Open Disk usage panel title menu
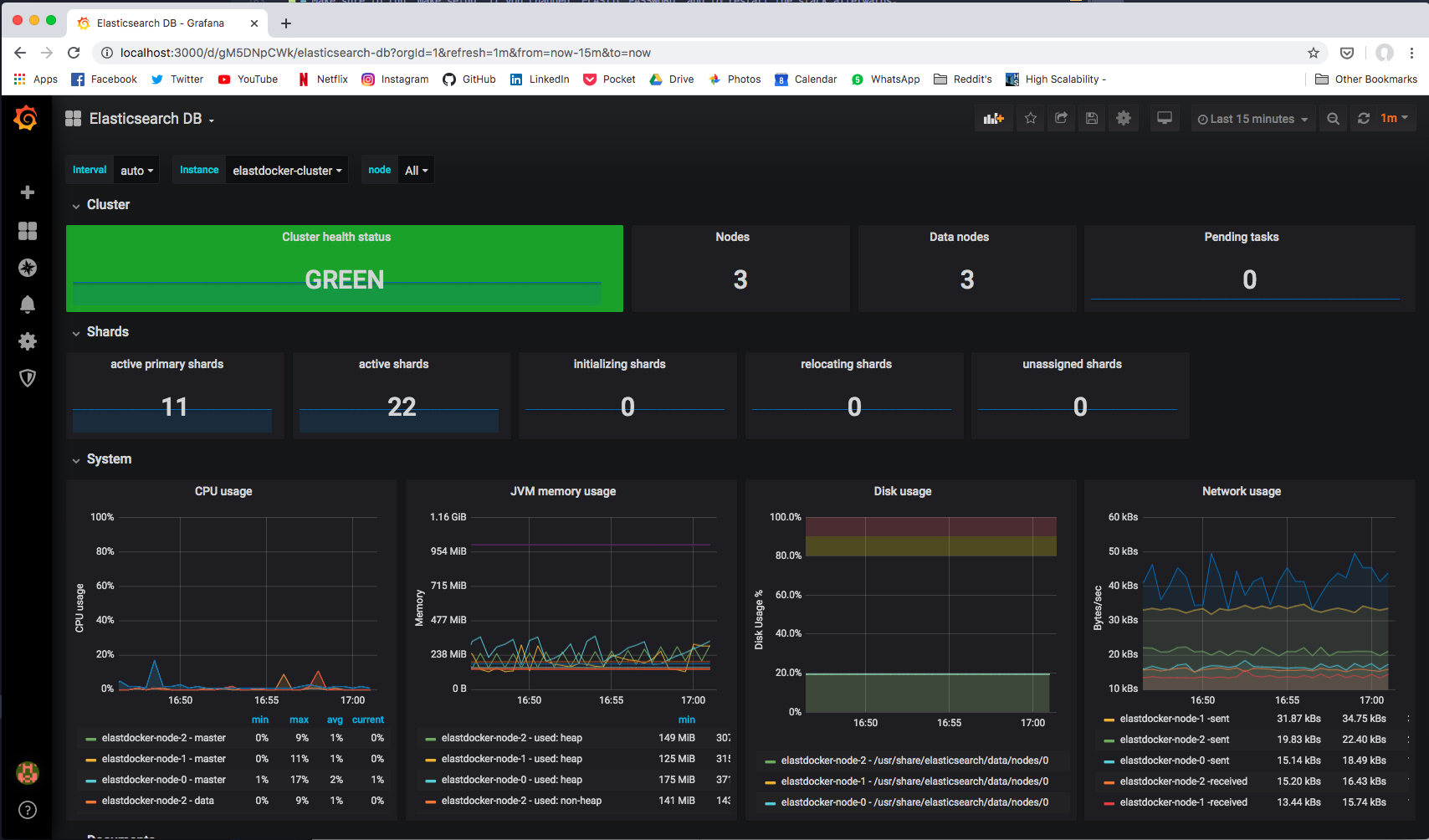Viewport: 1429px width, 840px height. tap(903, 491)
